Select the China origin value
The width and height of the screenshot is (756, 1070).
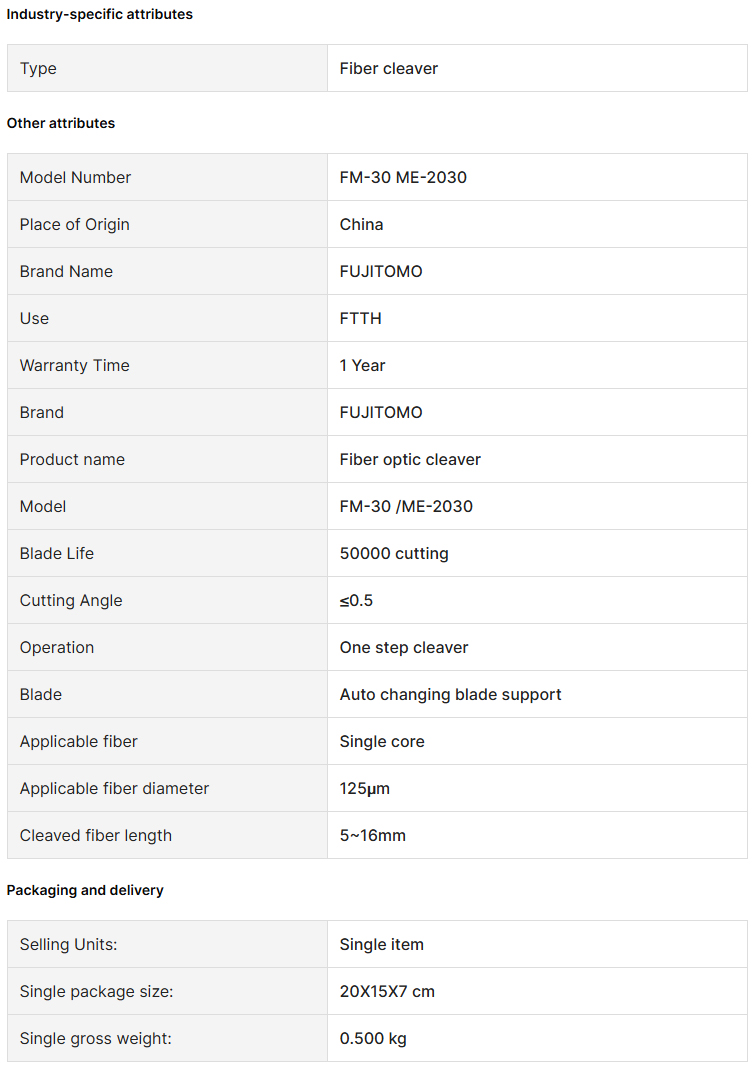361,224
